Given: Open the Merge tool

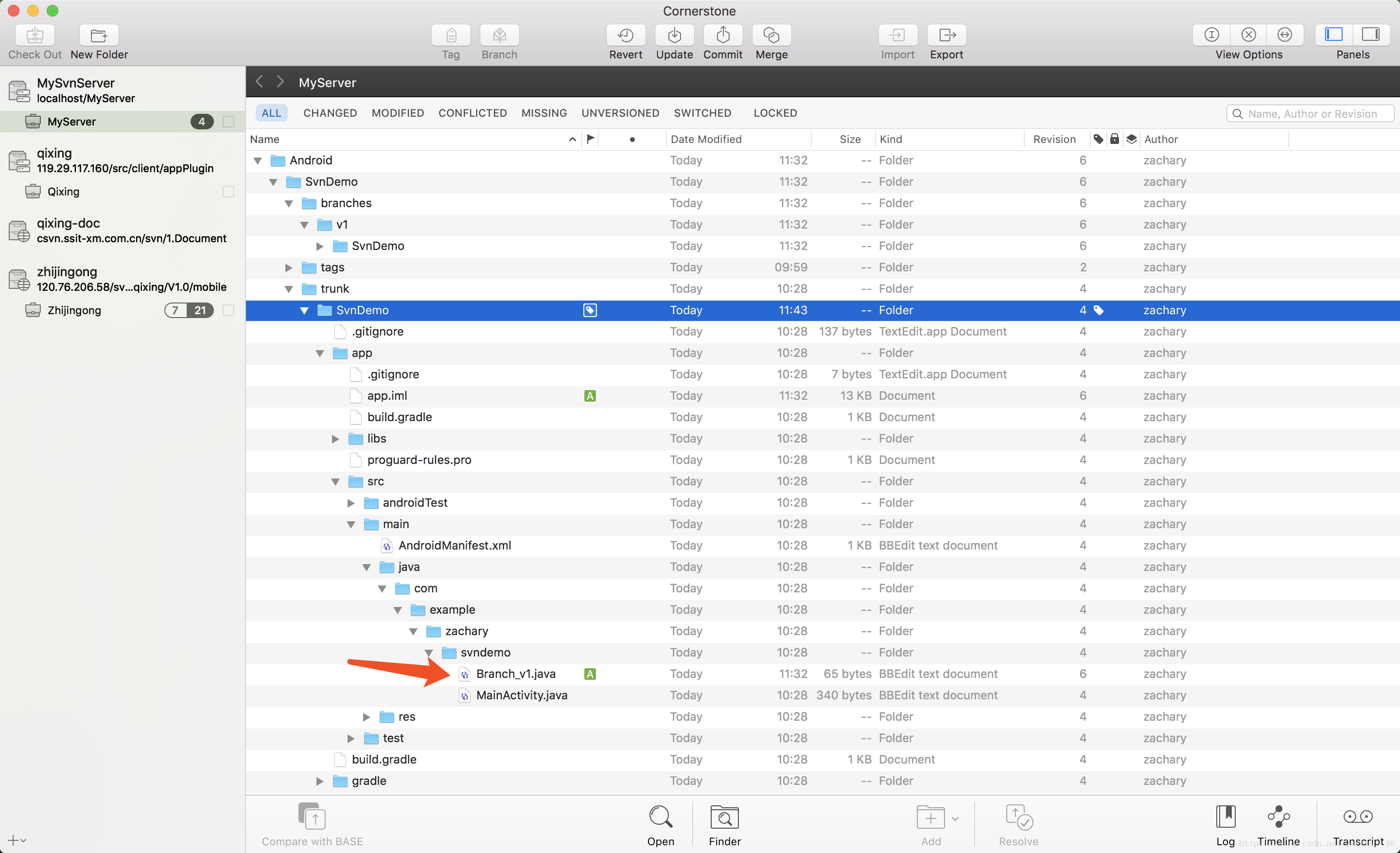Looking at the screenshot, I should [x=771, y=35].
